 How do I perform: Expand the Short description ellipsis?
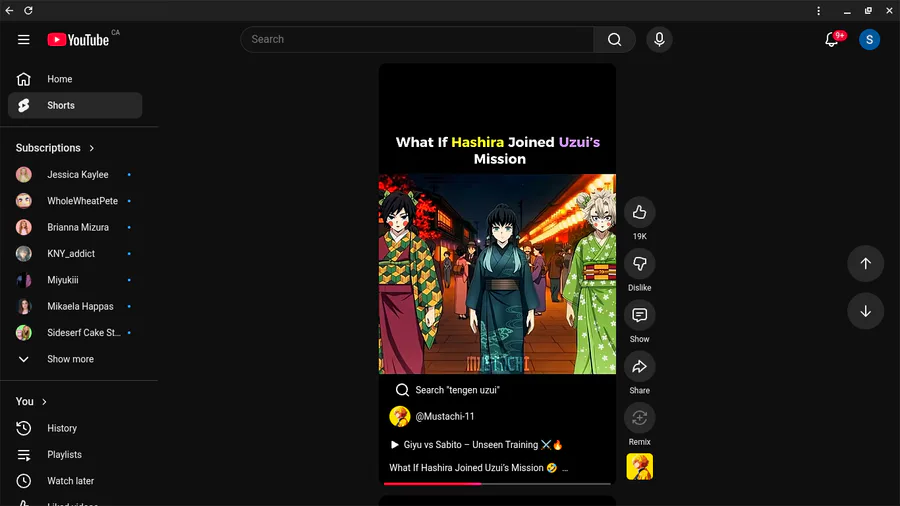point(565,468)
